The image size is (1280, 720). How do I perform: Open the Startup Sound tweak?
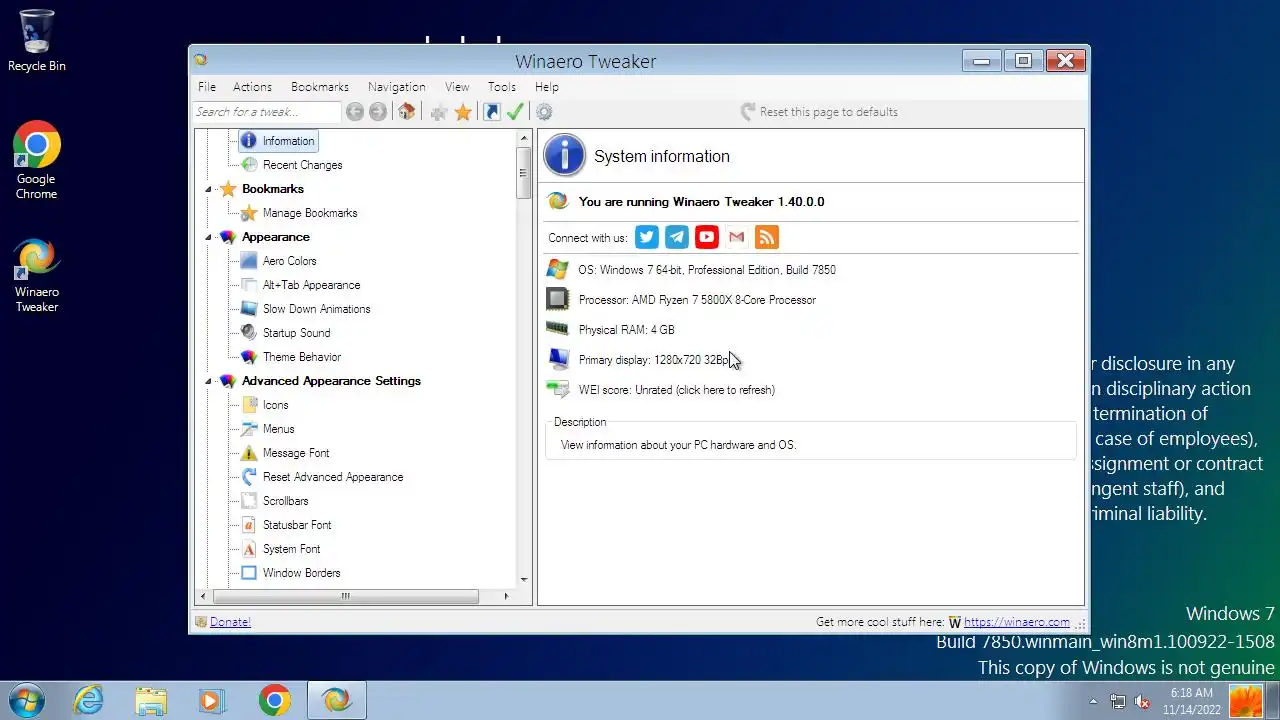pos(296,333)
